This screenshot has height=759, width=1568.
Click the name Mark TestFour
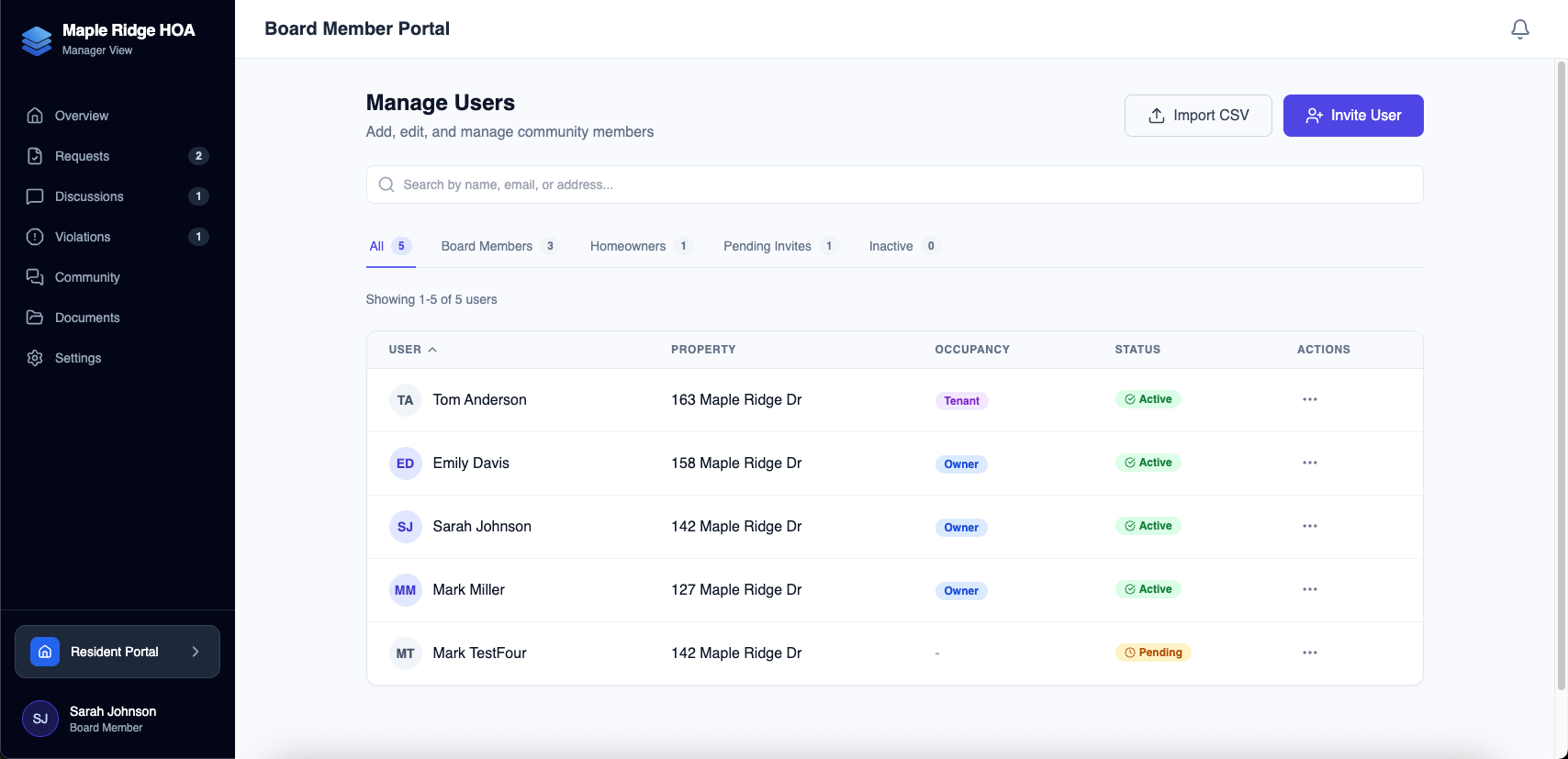point(479,653)
